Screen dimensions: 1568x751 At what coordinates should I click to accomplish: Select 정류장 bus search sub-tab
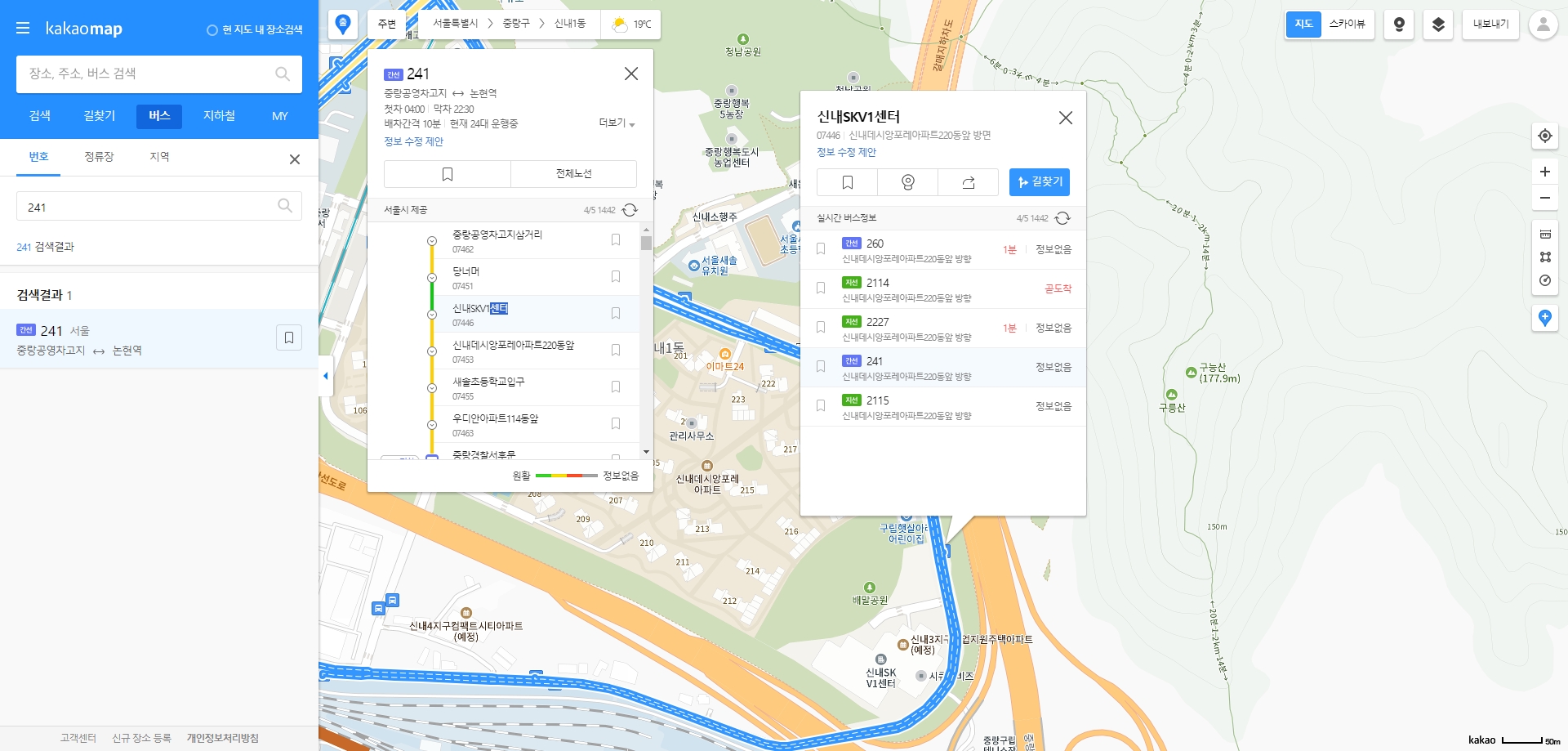coord(99,157)
